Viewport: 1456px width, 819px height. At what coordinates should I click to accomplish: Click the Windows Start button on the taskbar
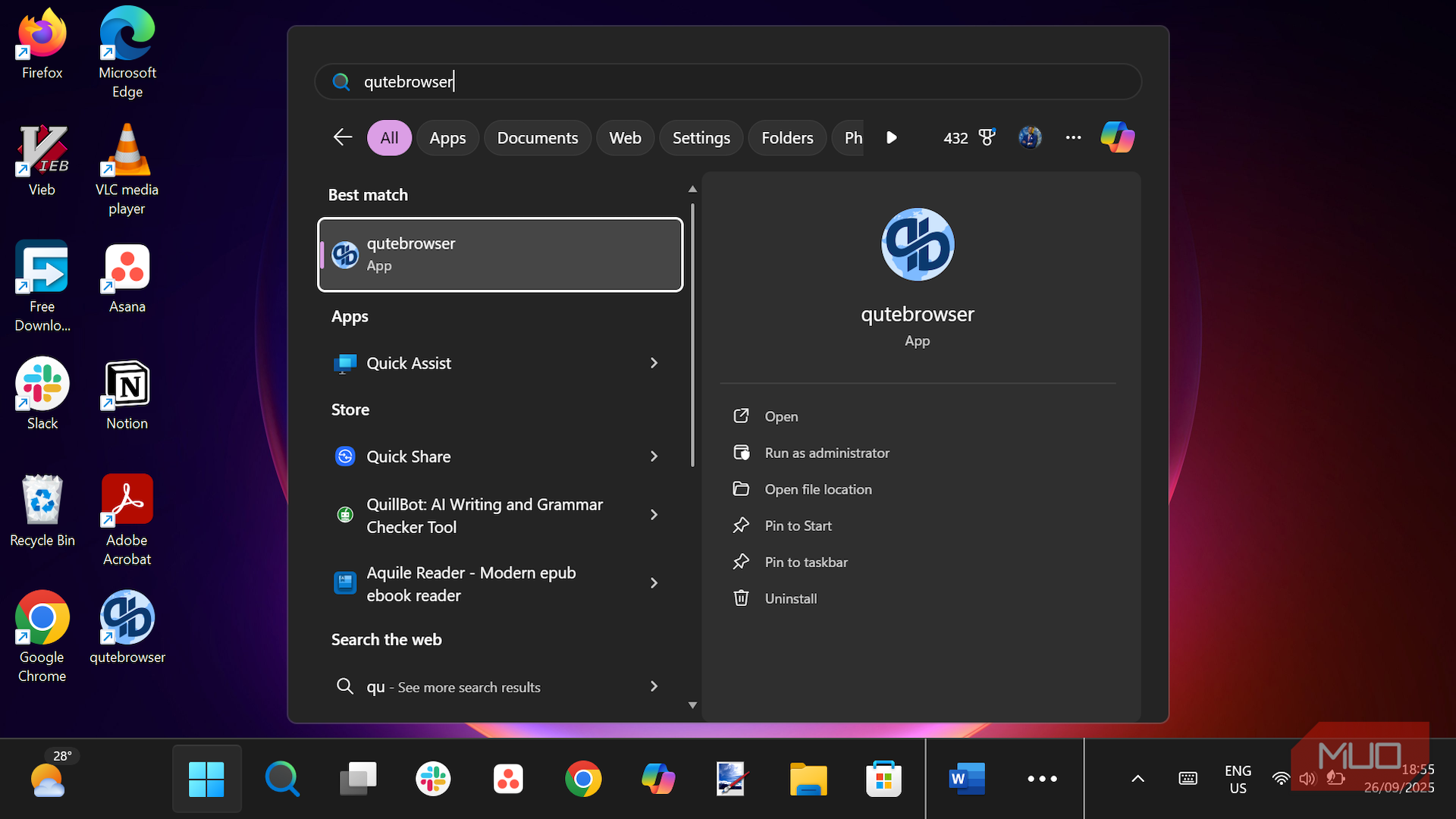click(x=206, y=779)
